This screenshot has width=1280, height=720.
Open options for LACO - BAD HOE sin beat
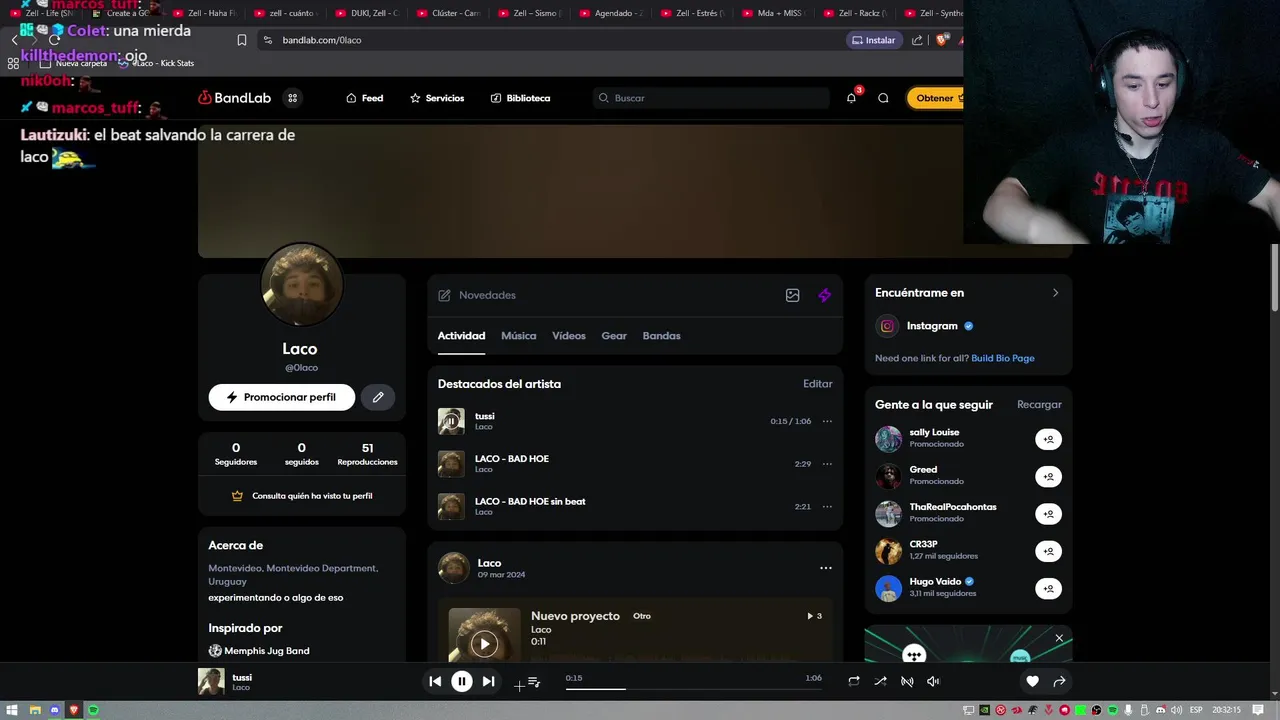click(x=827, y=506)
